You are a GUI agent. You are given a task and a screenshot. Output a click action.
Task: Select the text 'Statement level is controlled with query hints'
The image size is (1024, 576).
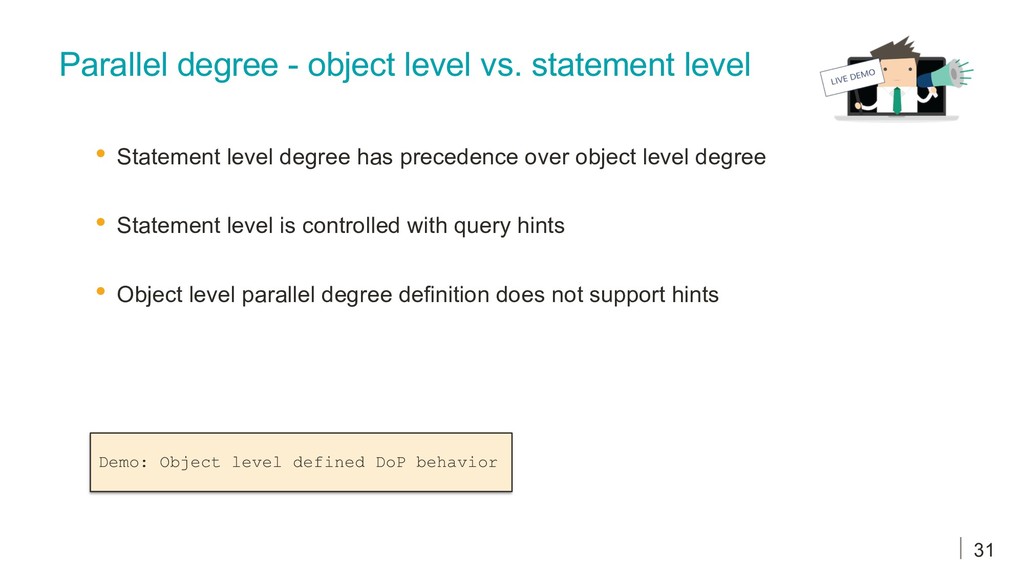coord(340,226)
